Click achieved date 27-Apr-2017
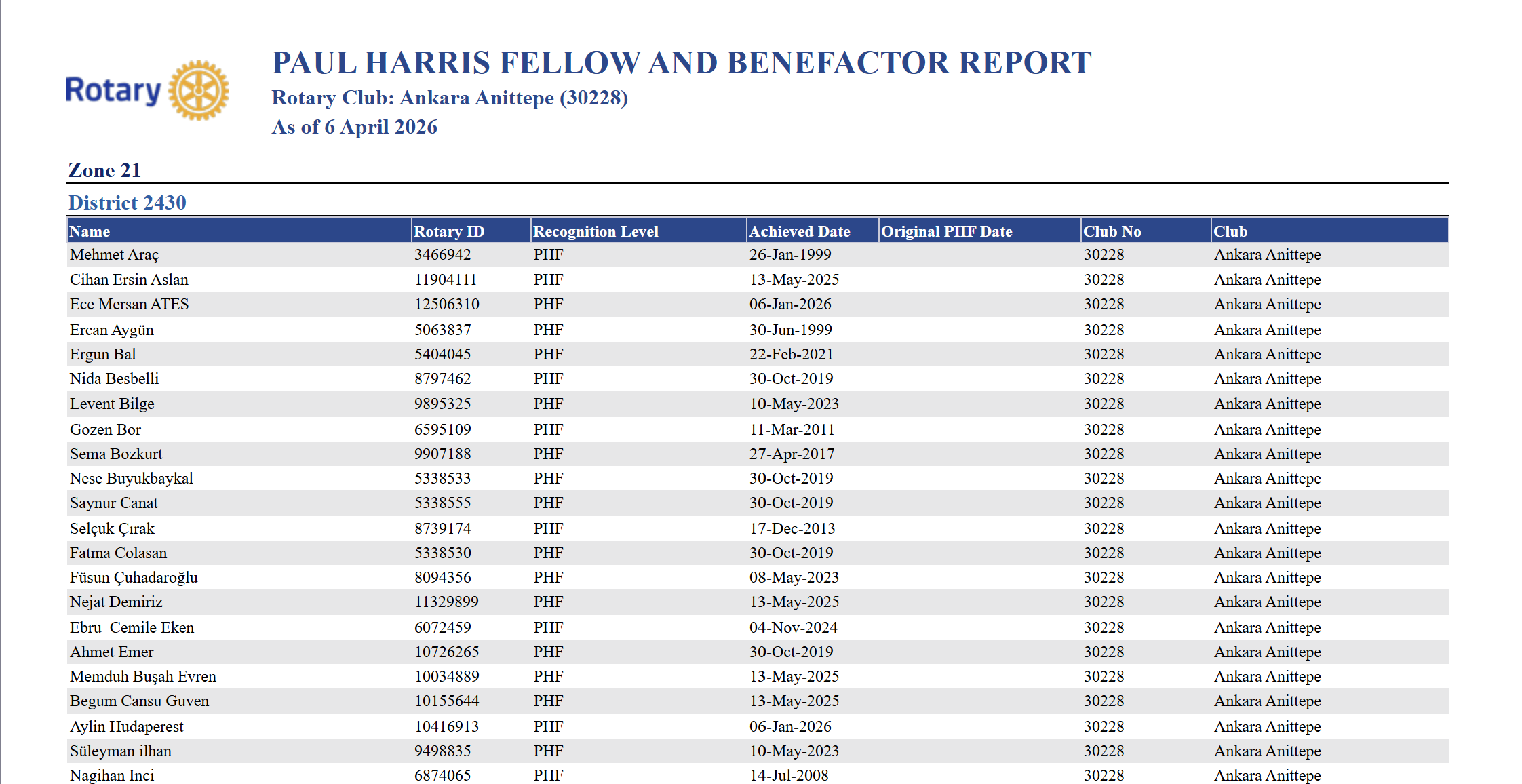Screen dimensions: 1522x784 click(x=792, y=454)
